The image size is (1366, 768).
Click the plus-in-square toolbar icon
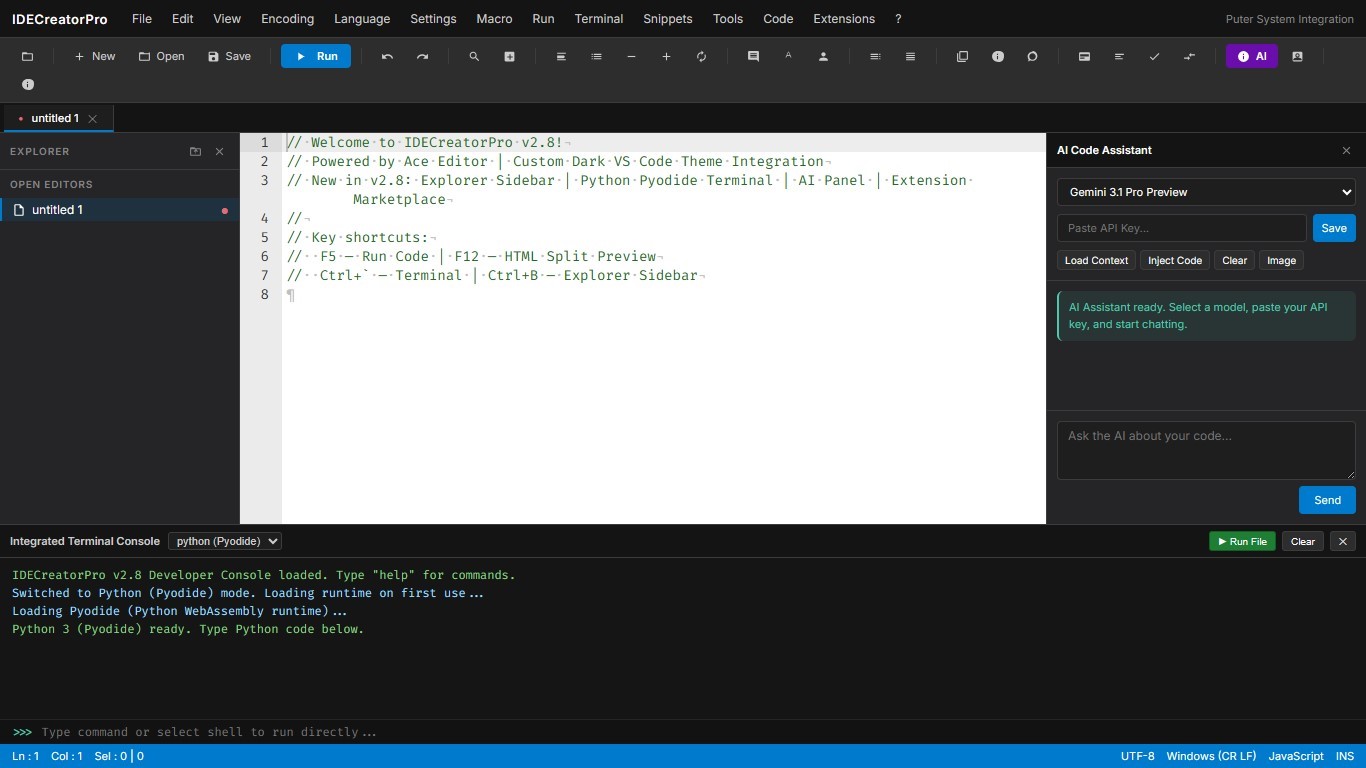pyautogui.click(x=509, y=57)
